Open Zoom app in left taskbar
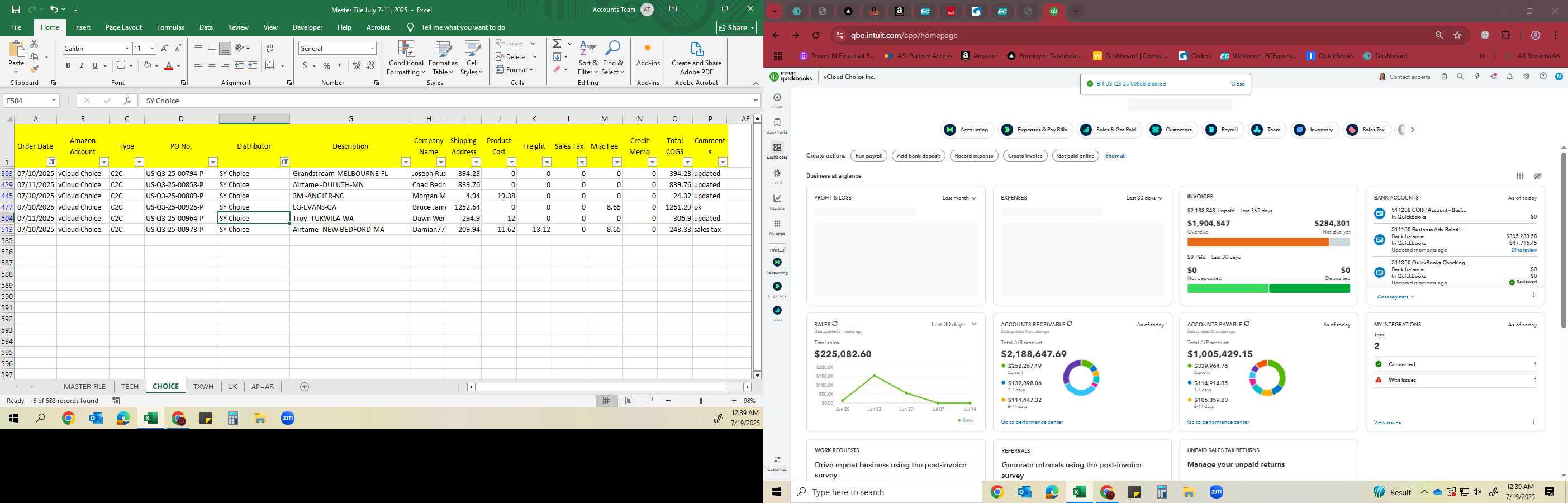This screenshot has height=503, width=1568. 288,419
